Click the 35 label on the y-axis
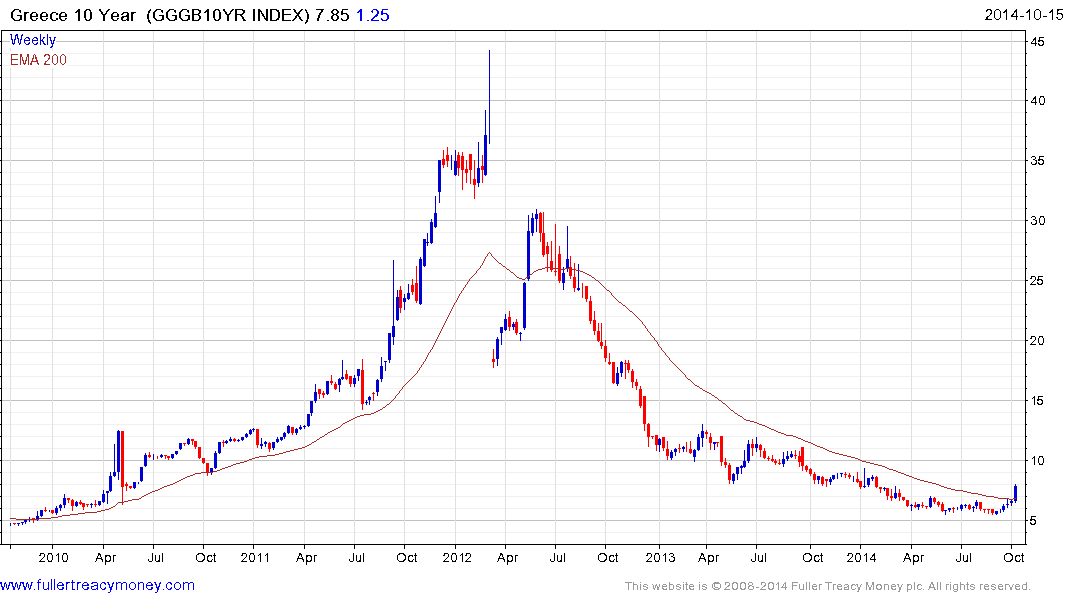This screenshot has height=600, width=1075. click(x=1037, y=160)
